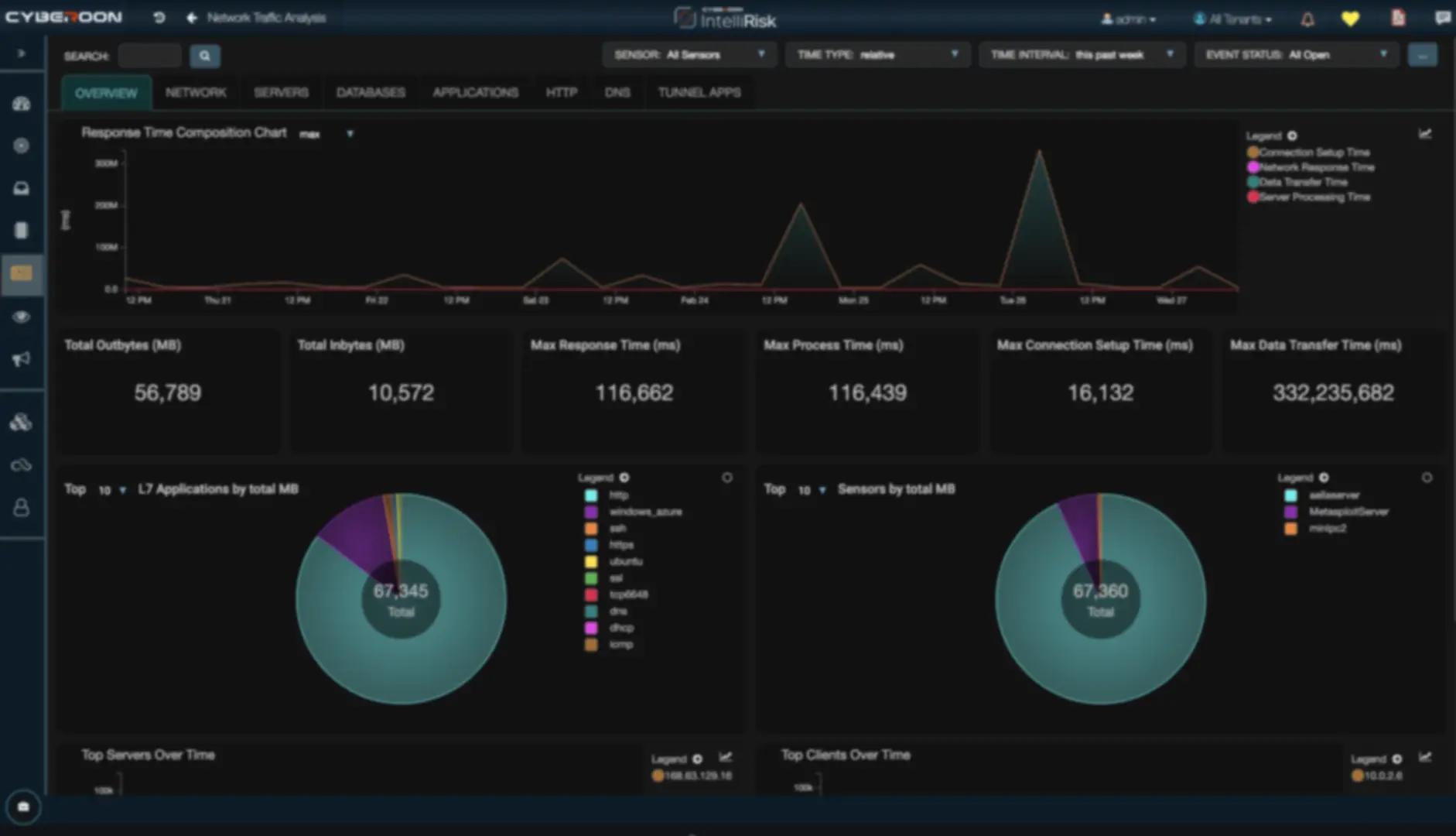Open the Top 10 dropdown for Sensors

pos(812,490)
